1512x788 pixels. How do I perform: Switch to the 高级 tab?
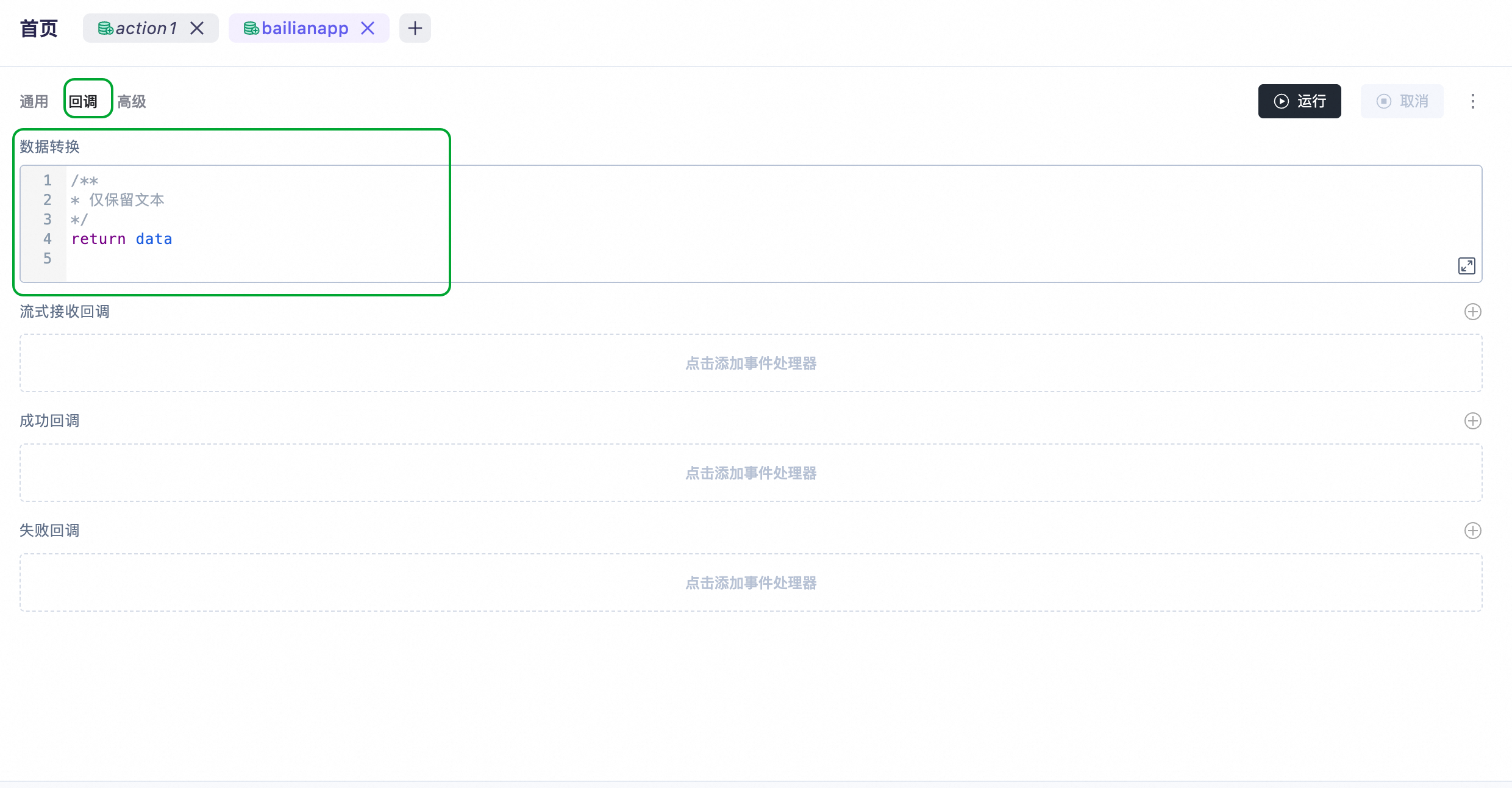coord(132,101)
